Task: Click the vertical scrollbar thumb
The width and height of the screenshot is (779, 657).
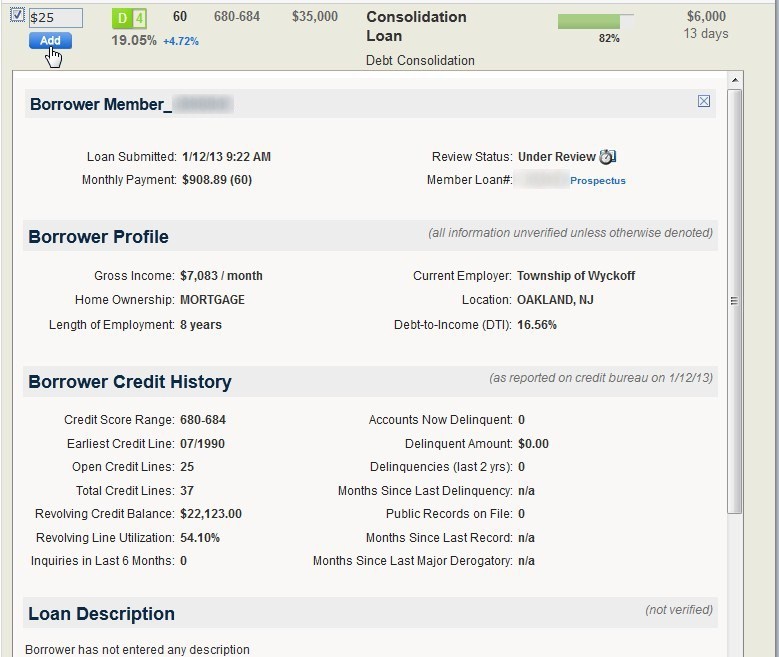Action: (735, 300)
